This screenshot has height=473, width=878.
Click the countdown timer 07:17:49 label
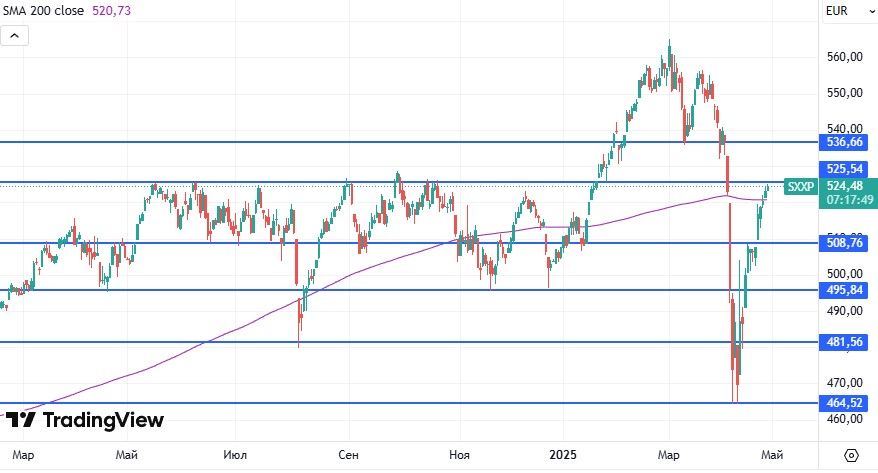pos(844,200)
